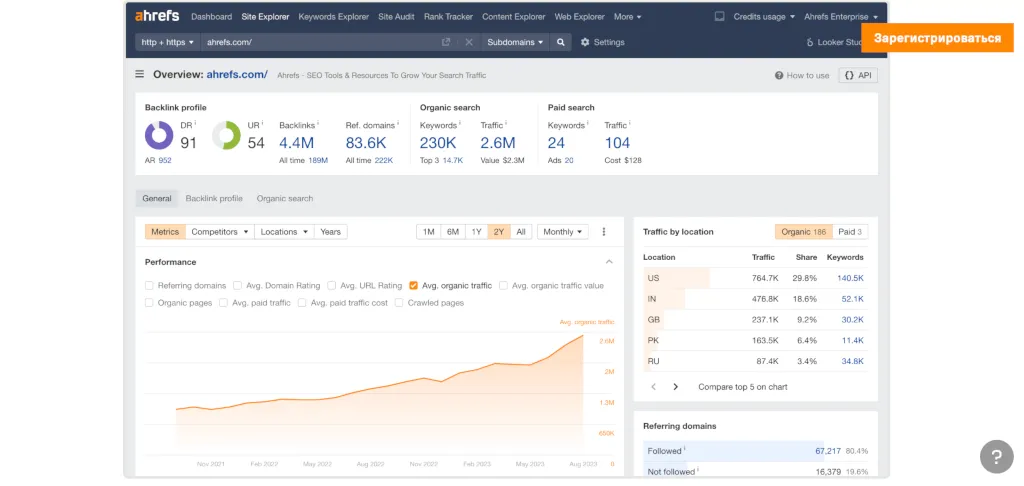Open Dashboard in top navigation
Image resolution: width=1024 pixels, height=486 pixels.
point(212,16)
